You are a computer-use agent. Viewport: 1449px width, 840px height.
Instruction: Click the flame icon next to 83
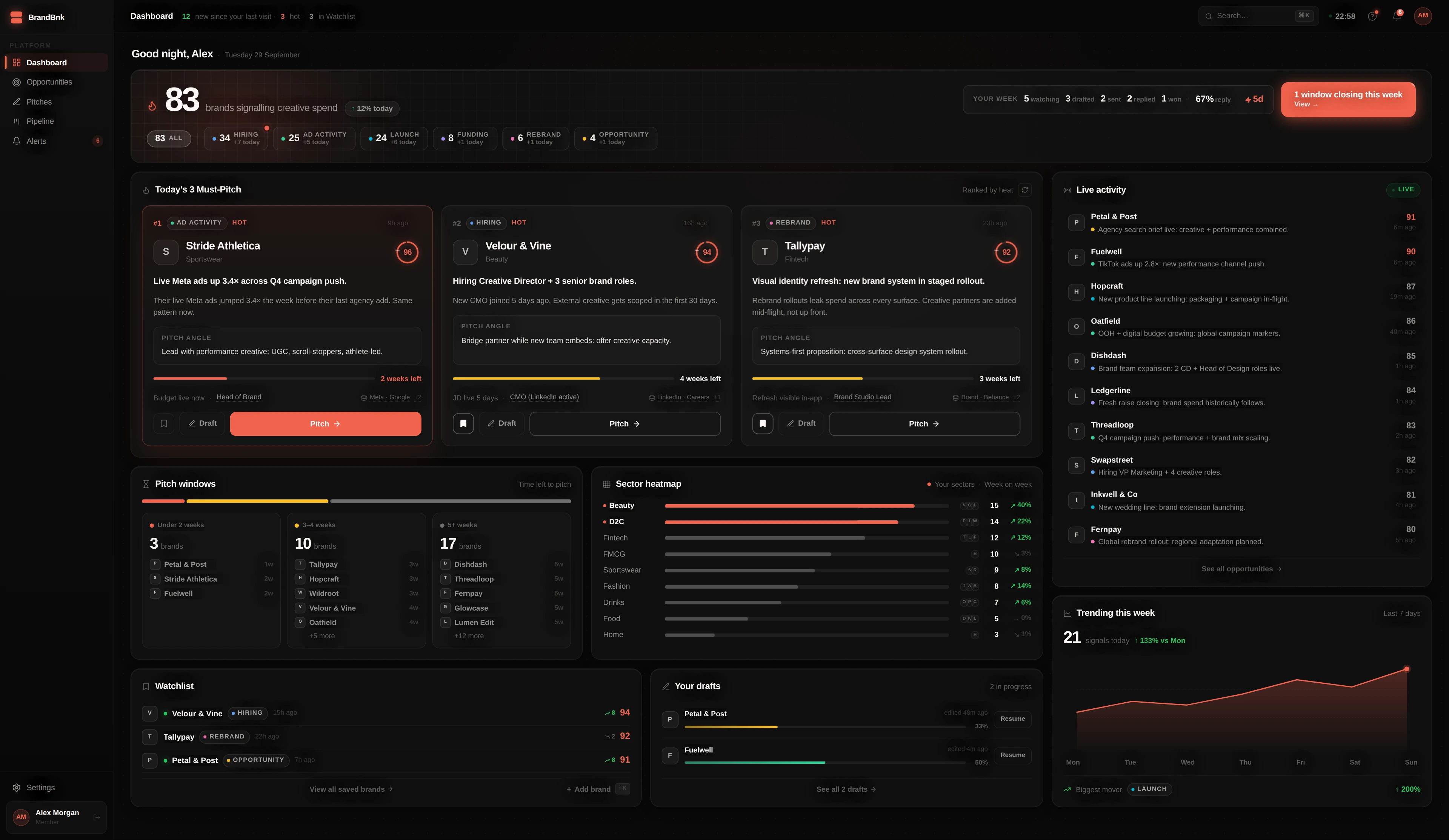point(152,106)
